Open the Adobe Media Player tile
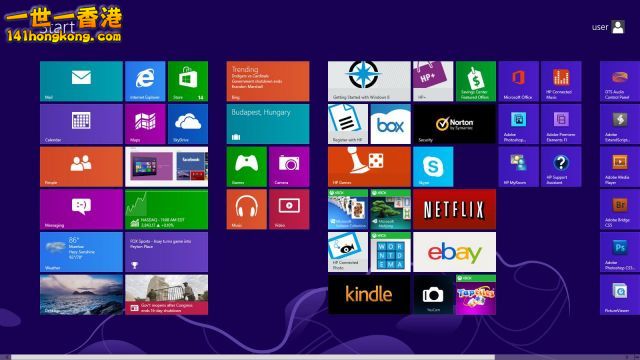Screen dimensions: 640x360 coord(620,167)
